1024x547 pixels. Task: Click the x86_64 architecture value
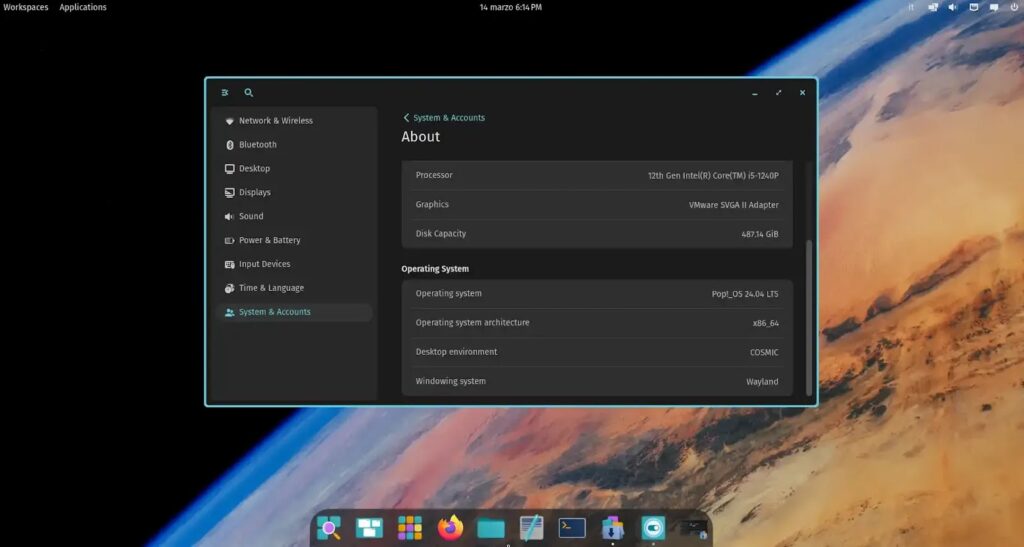765,323
